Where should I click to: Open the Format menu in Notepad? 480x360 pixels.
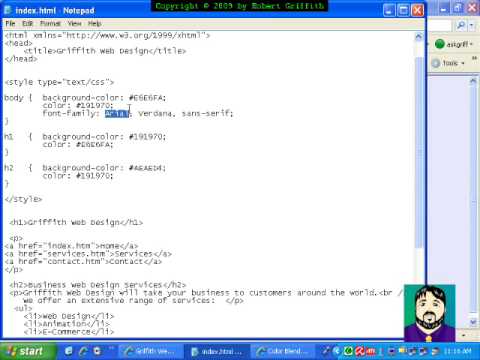tap(50, 23)
